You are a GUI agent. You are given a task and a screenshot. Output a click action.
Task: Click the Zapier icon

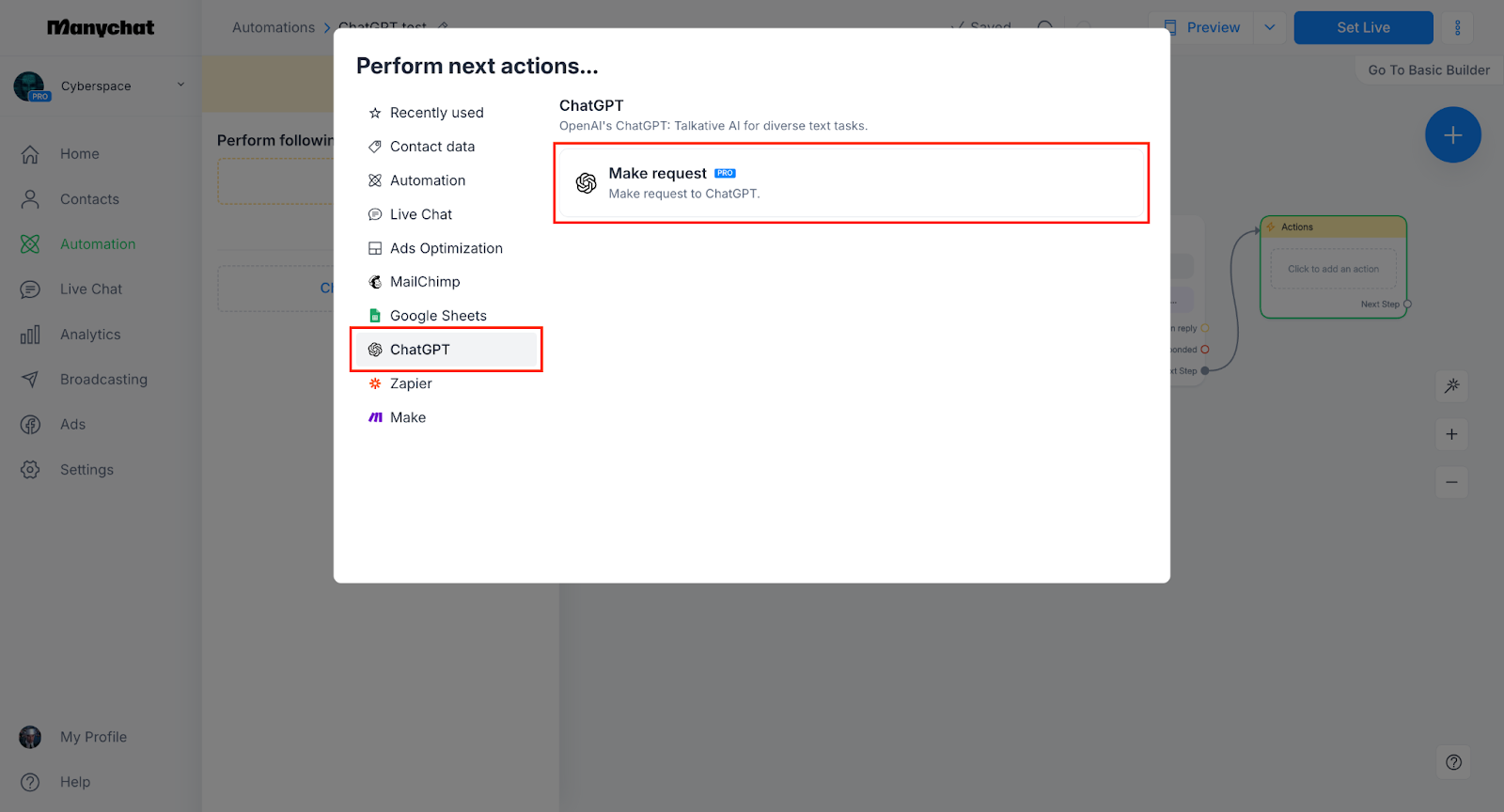tap(375, 383)
